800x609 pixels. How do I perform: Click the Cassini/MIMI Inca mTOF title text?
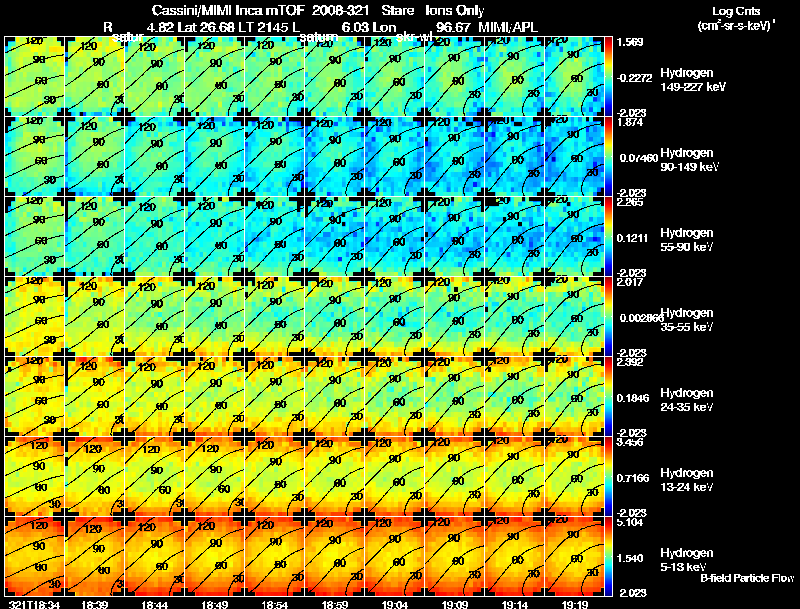[228, 10]
